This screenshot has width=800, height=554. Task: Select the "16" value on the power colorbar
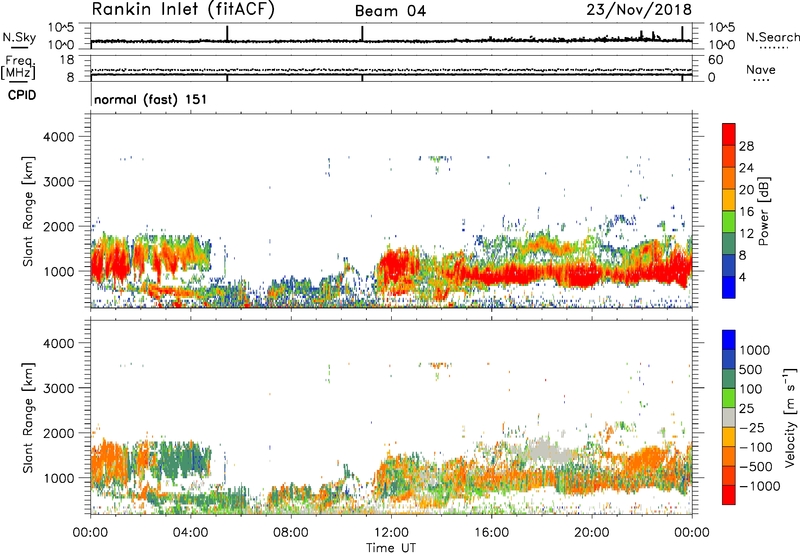[746, 212]
